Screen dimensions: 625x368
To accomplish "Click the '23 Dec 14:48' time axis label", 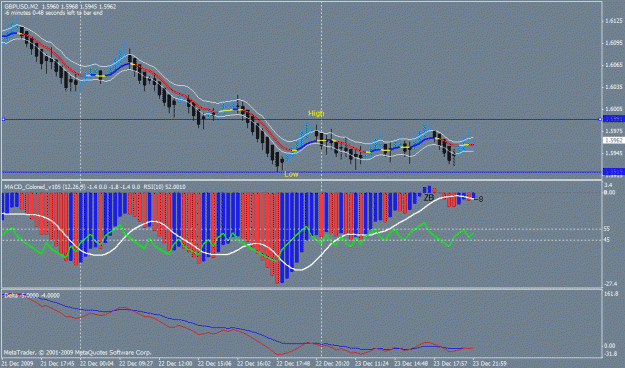I will click(x=411, y=364).
